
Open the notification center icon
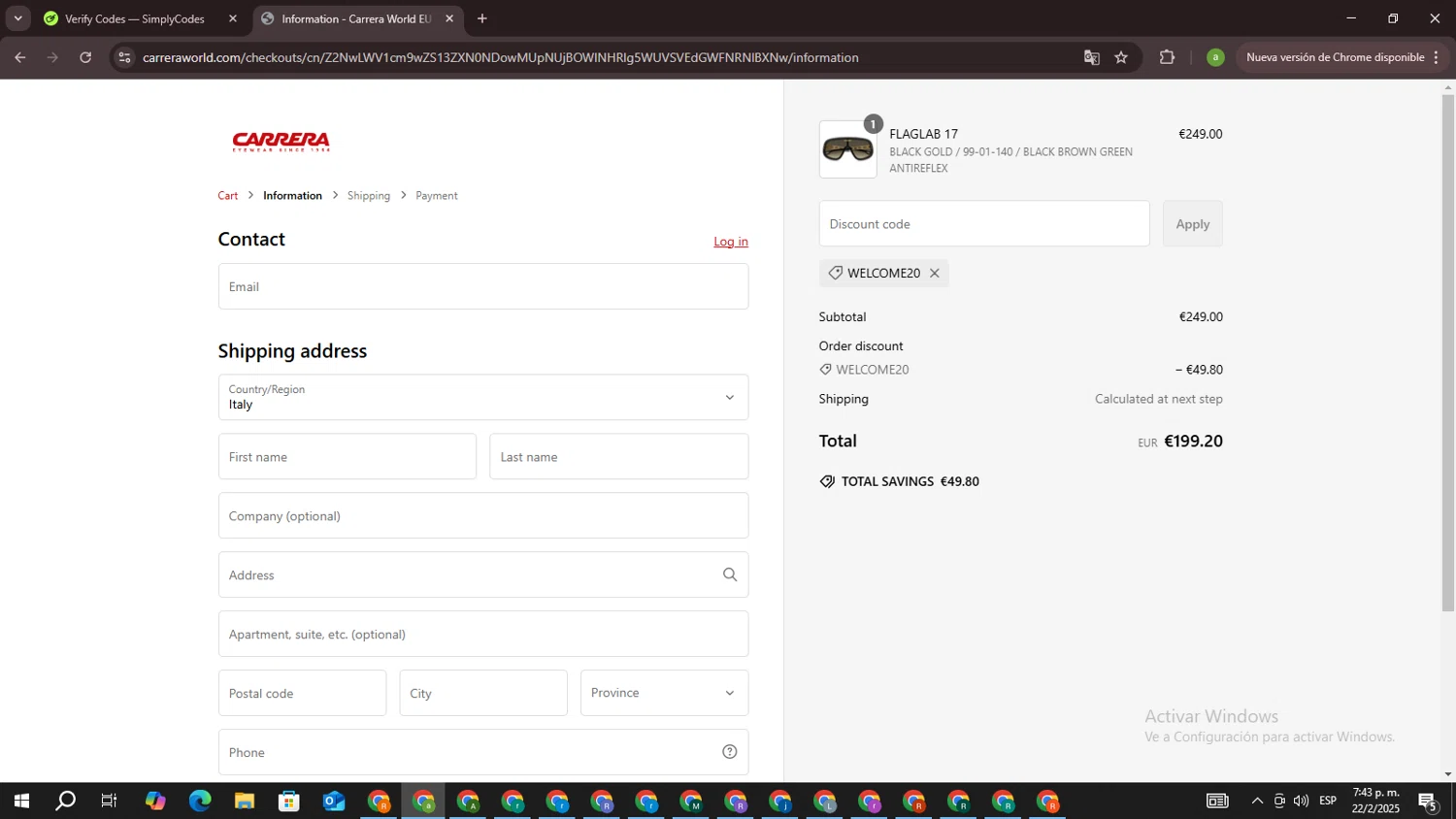(1428, 802)
